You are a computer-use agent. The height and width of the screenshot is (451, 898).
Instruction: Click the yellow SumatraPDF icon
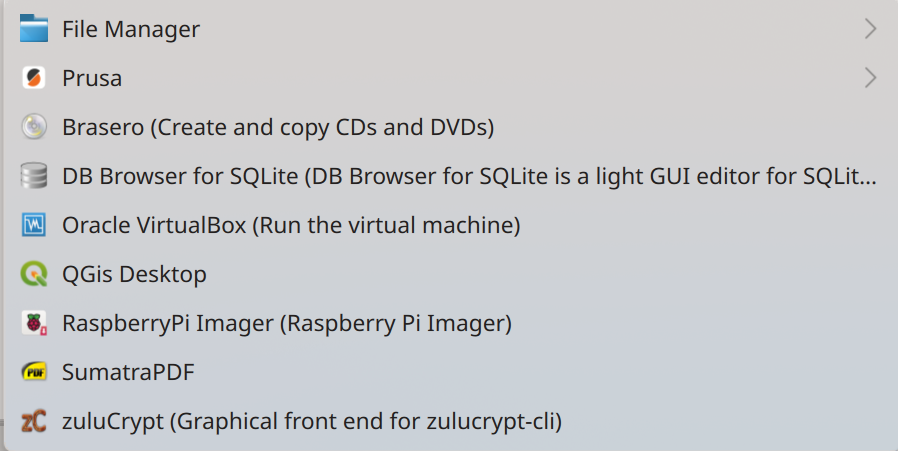click(34, 372)
